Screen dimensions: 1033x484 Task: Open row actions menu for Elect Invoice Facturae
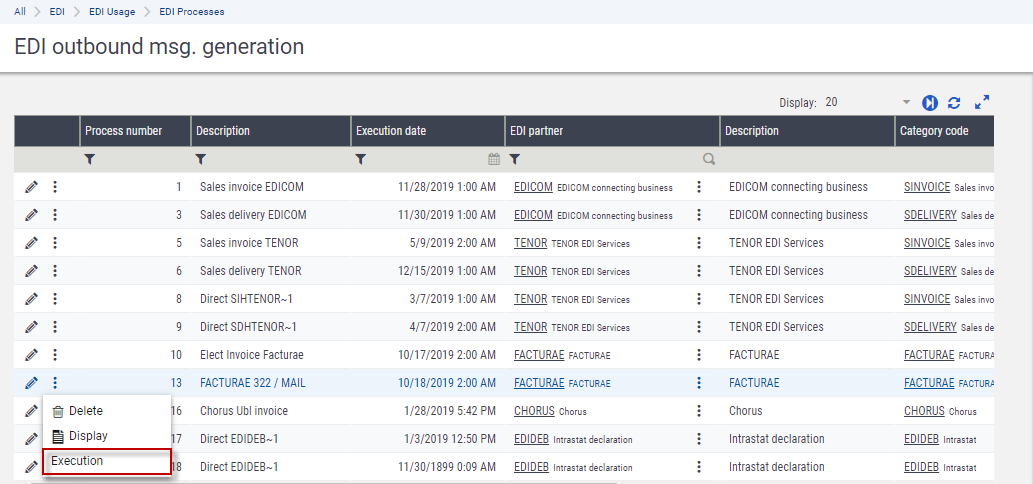tap(55, 355)
